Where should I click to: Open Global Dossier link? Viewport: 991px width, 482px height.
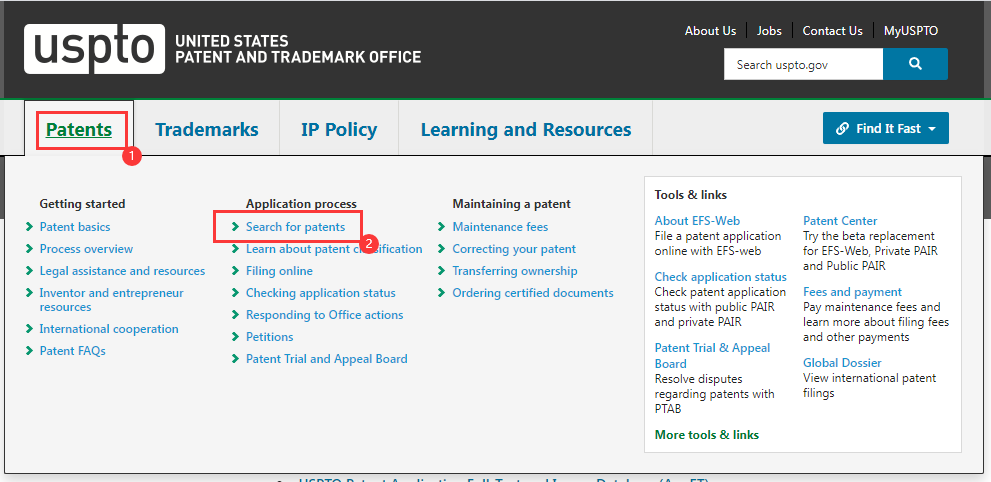pos(840,363)
